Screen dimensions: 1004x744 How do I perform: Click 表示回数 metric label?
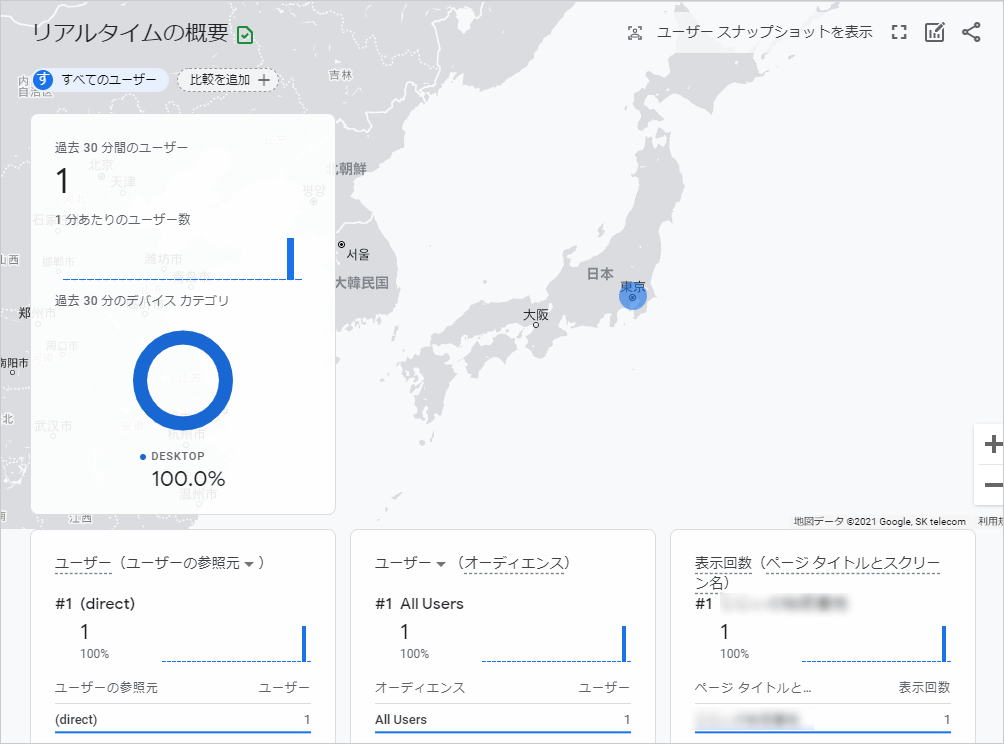click(x=723, y=563)
